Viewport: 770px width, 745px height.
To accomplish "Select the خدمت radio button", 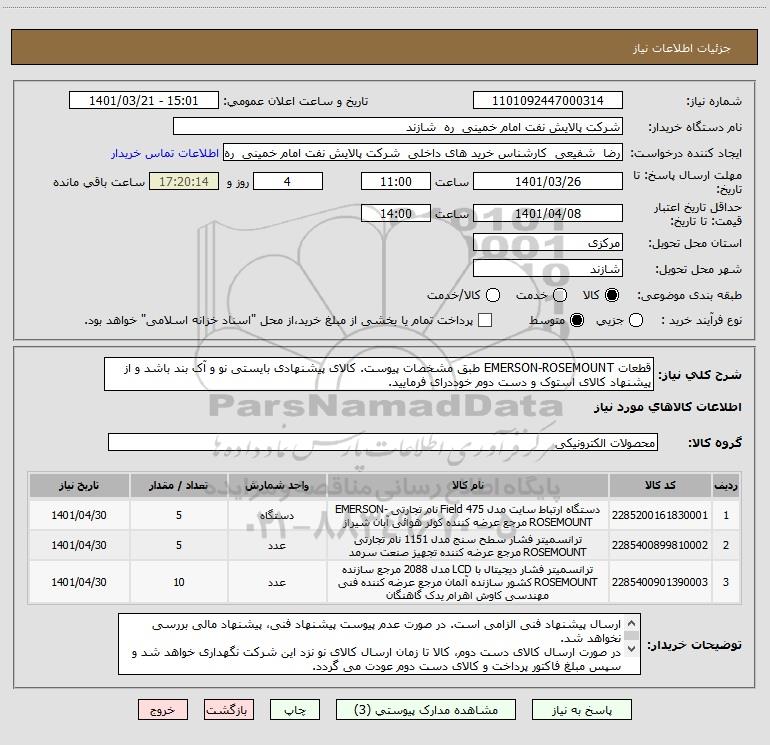I will [x=560, y=295].
